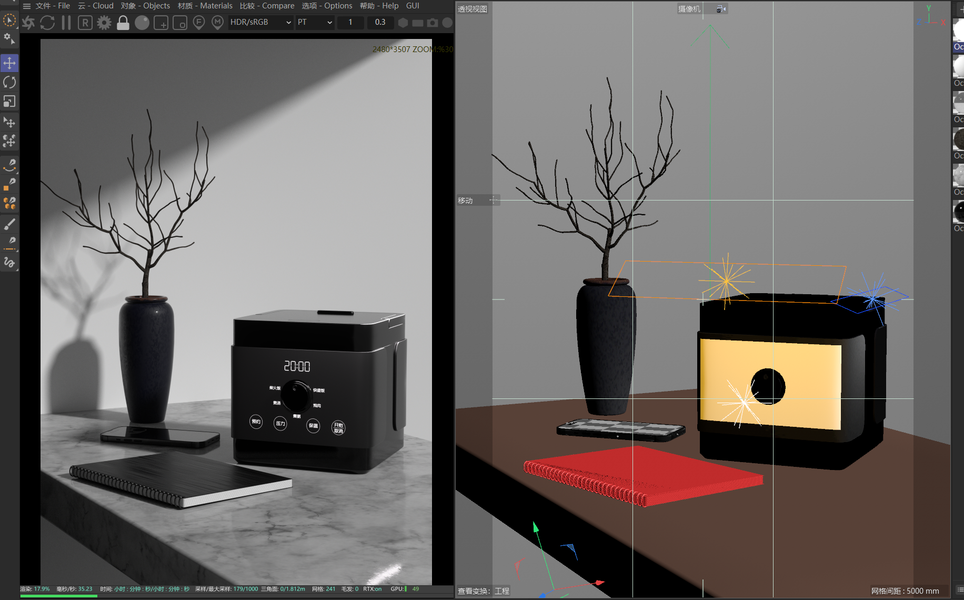This screenshot has height=600, width=964.
Task: Select the paint brush tool
Action: click(9, 224)
